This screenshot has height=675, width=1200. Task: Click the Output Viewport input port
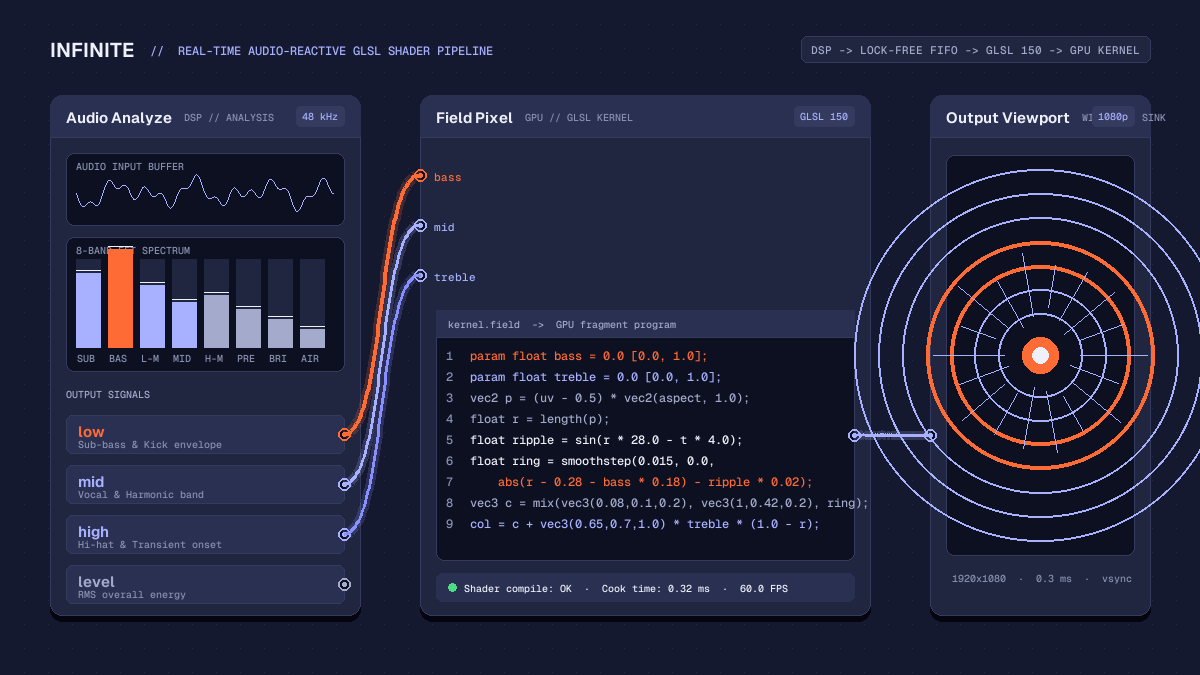pos(930,435)
